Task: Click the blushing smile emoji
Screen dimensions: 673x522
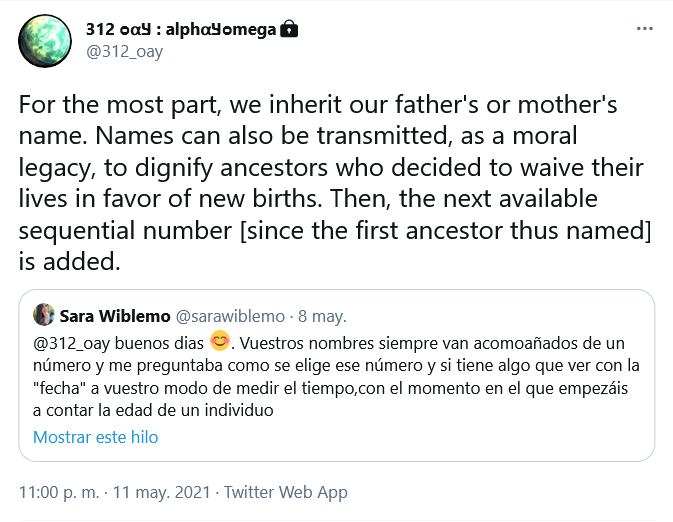Action: pos(220,342)
